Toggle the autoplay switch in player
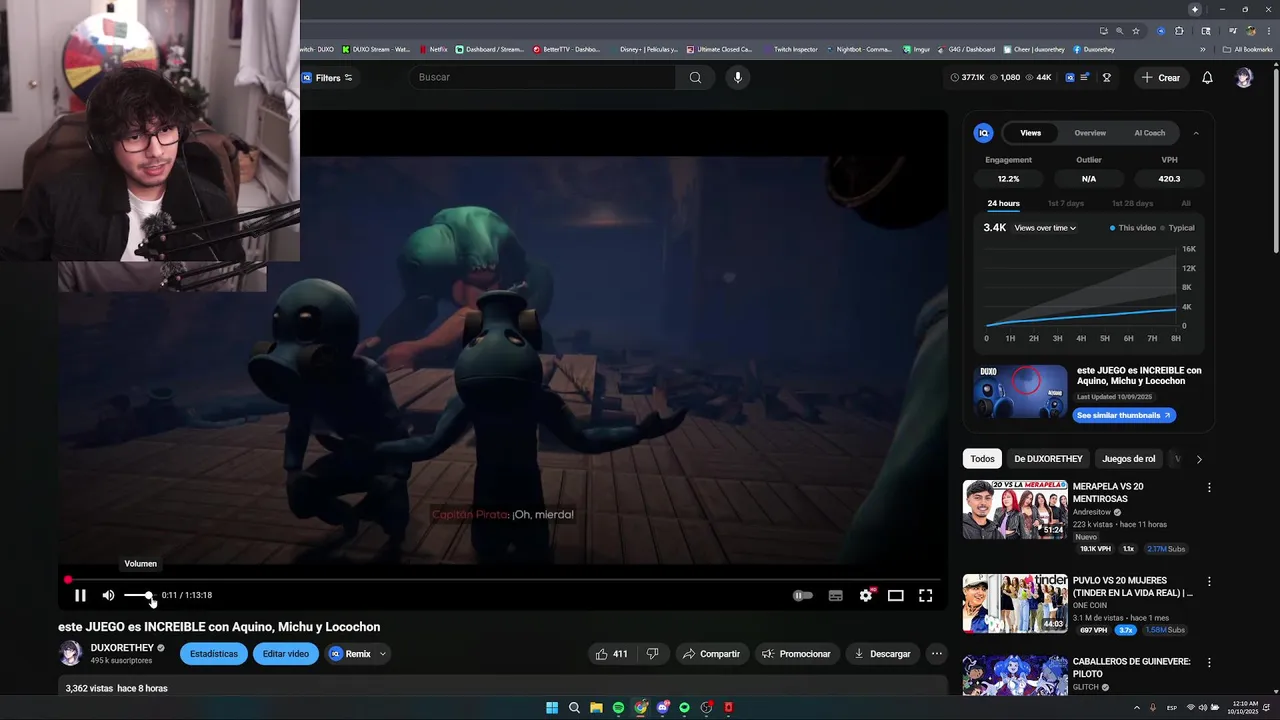Image resolution: width=1280 pixels, height=720 pixels. (803, 595)
